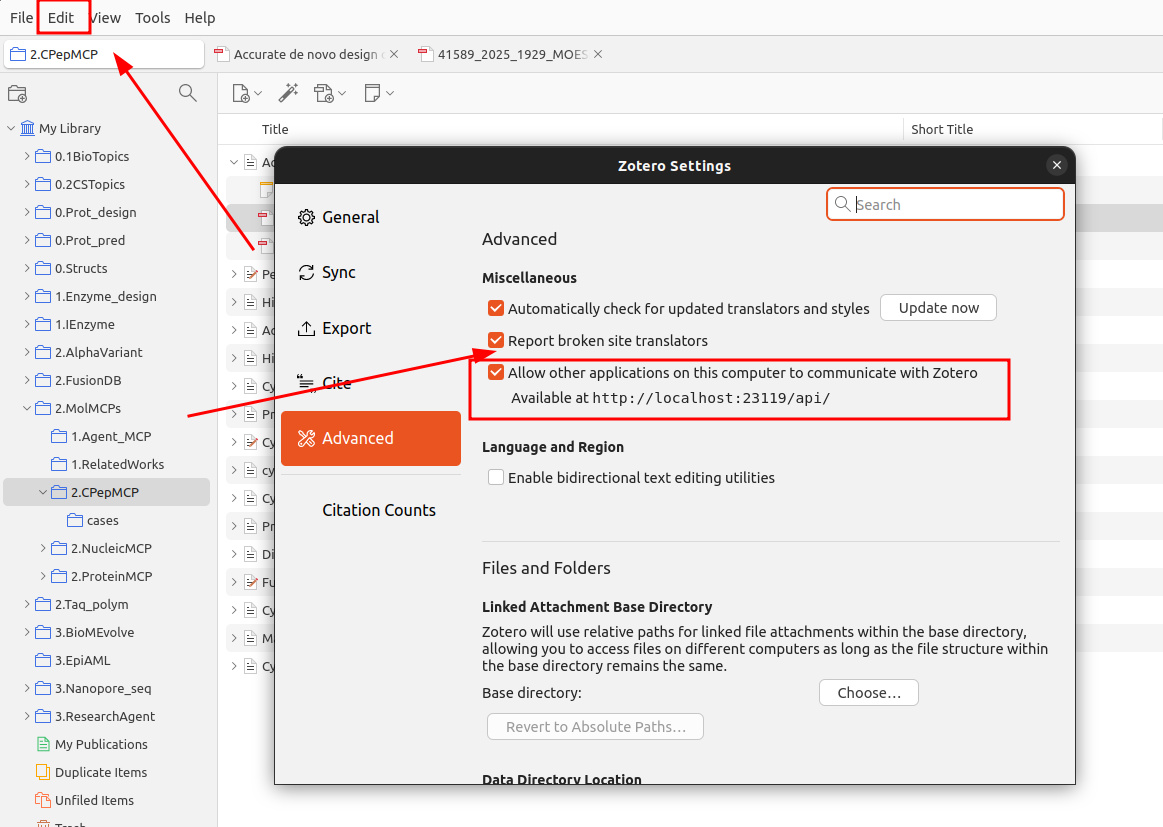Switch to the 41589_2025_1929_MOES tab
This screenshot has height=827, width=1163.
512,54
